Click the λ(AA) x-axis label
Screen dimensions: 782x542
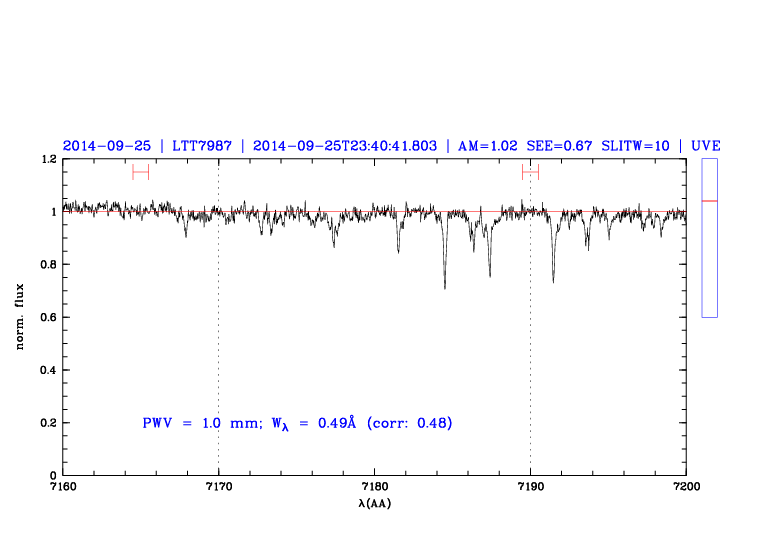[x=374, y=504]
